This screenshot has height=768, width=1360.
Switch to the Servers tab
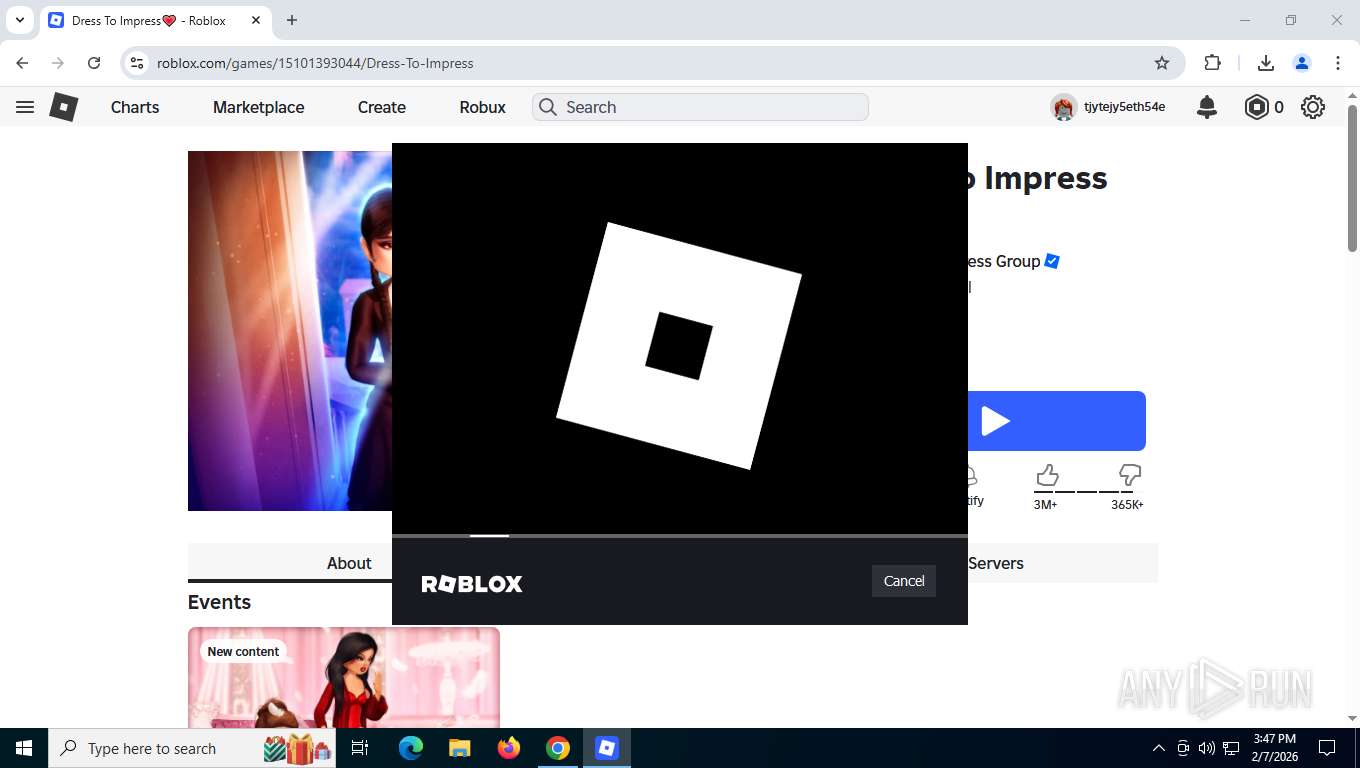coord(996,563)
